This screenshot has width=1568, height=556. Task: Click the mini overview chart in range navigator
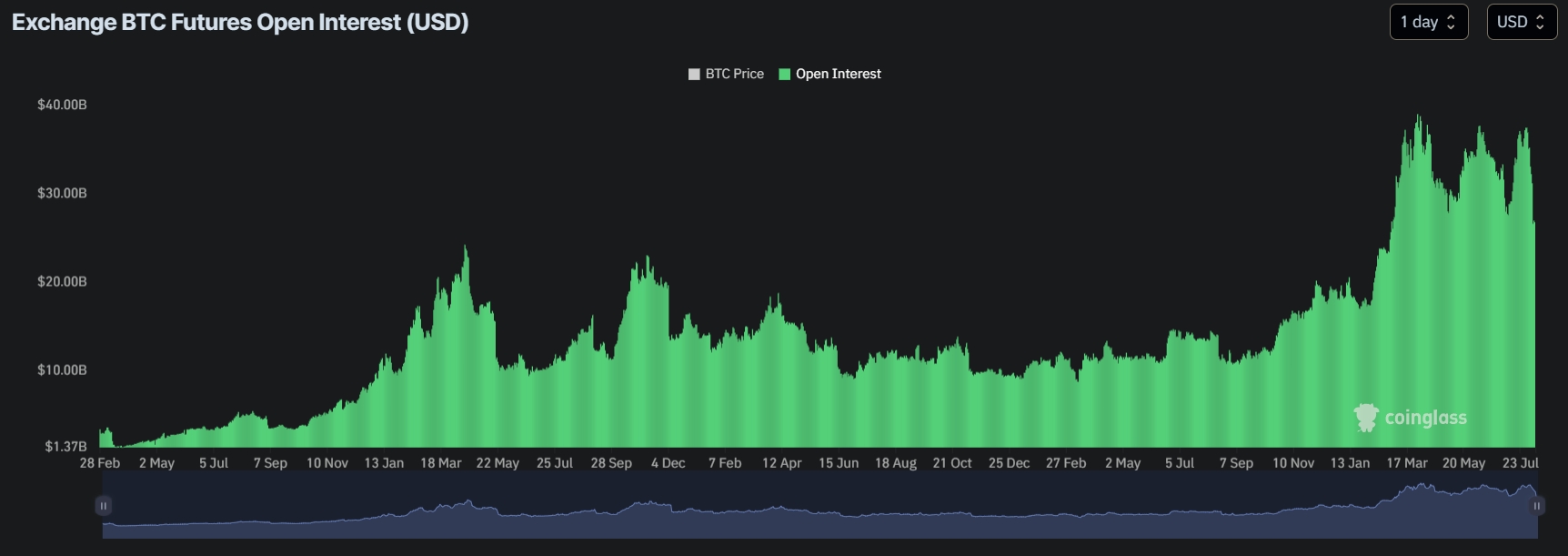819,514
